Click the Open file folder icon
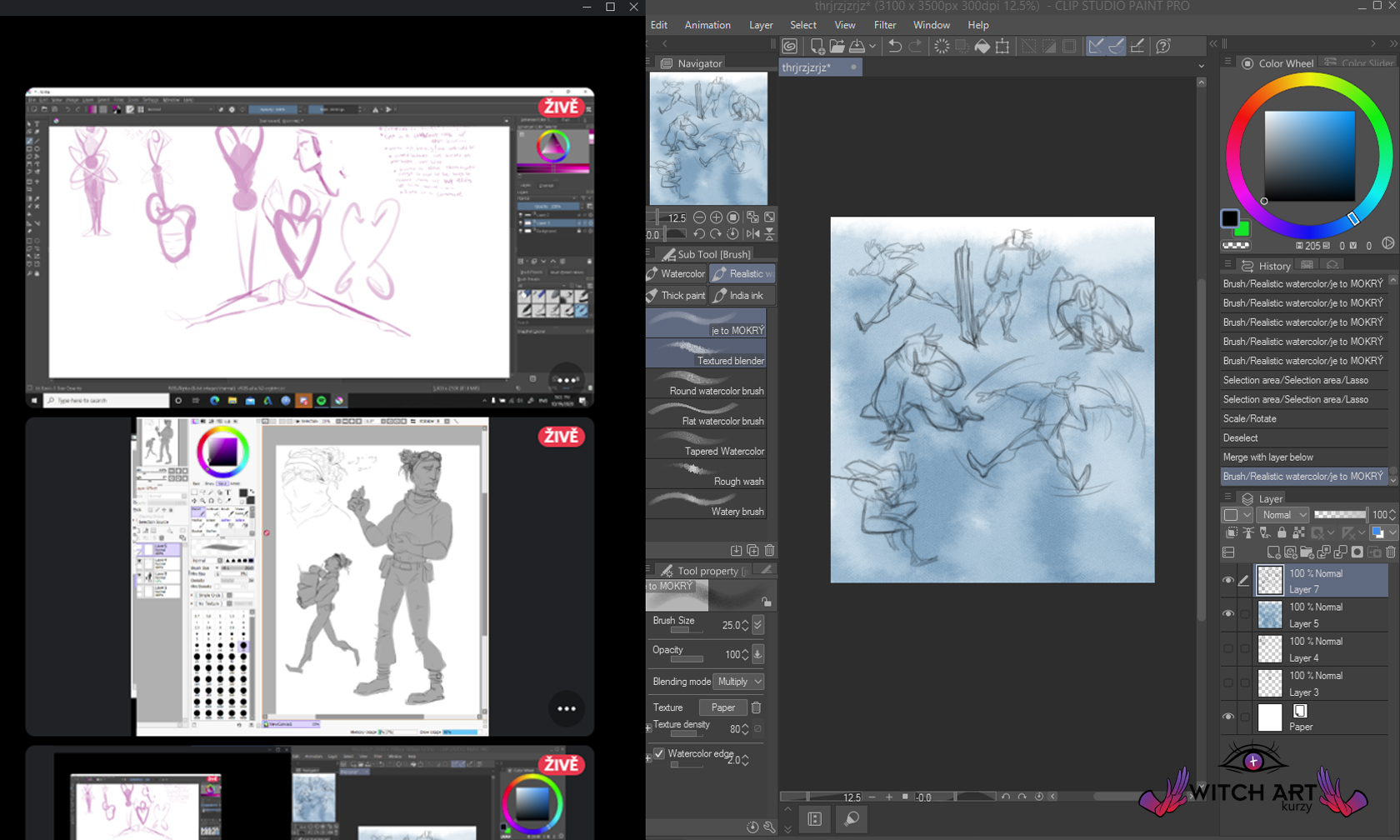Viewport: 1400px width, 840px height. [837, 46]
